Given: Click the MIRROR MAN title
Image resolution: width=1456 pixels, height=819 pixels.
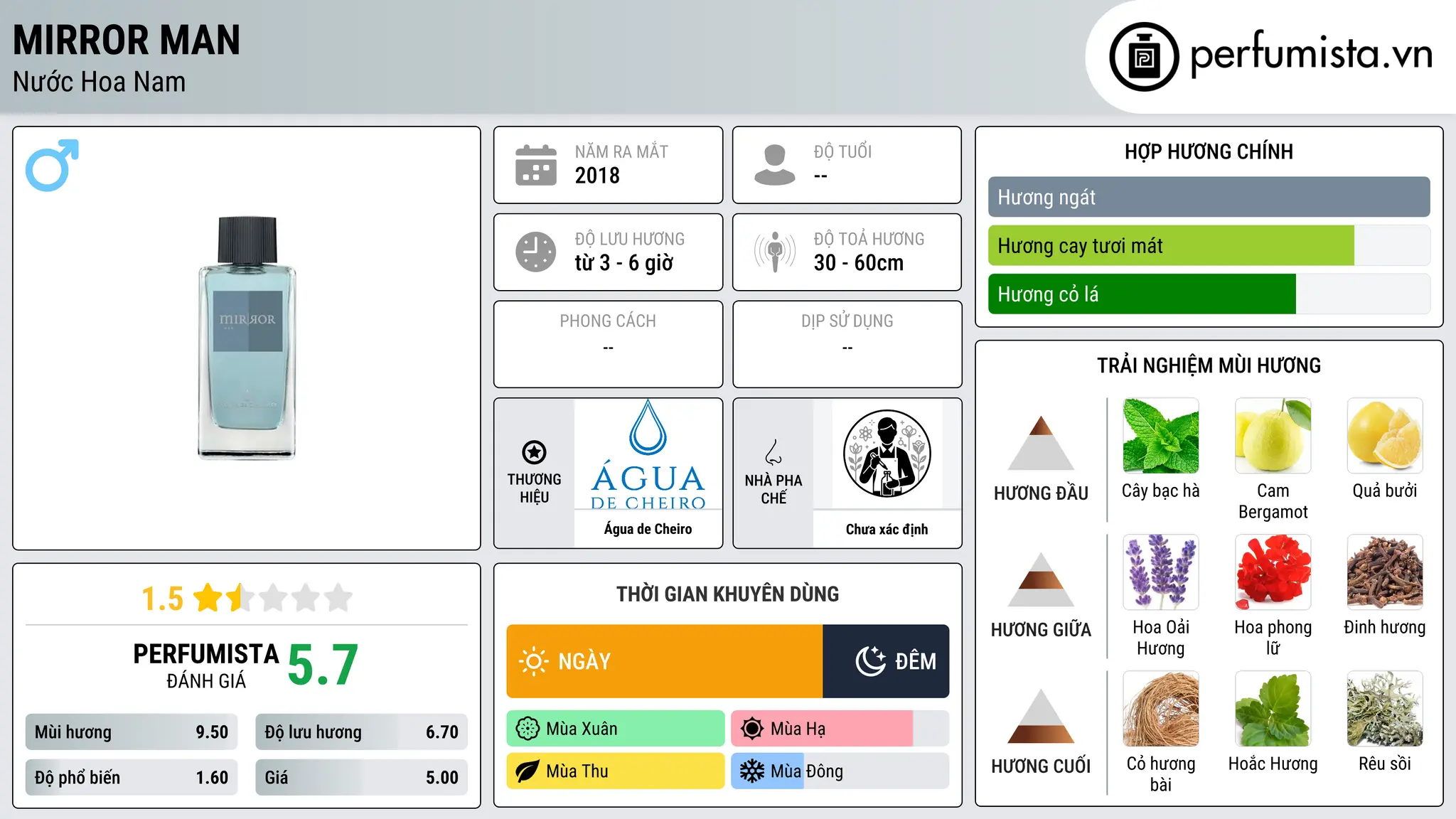Looking at the screenshot, I should click(x=127, y=41).
